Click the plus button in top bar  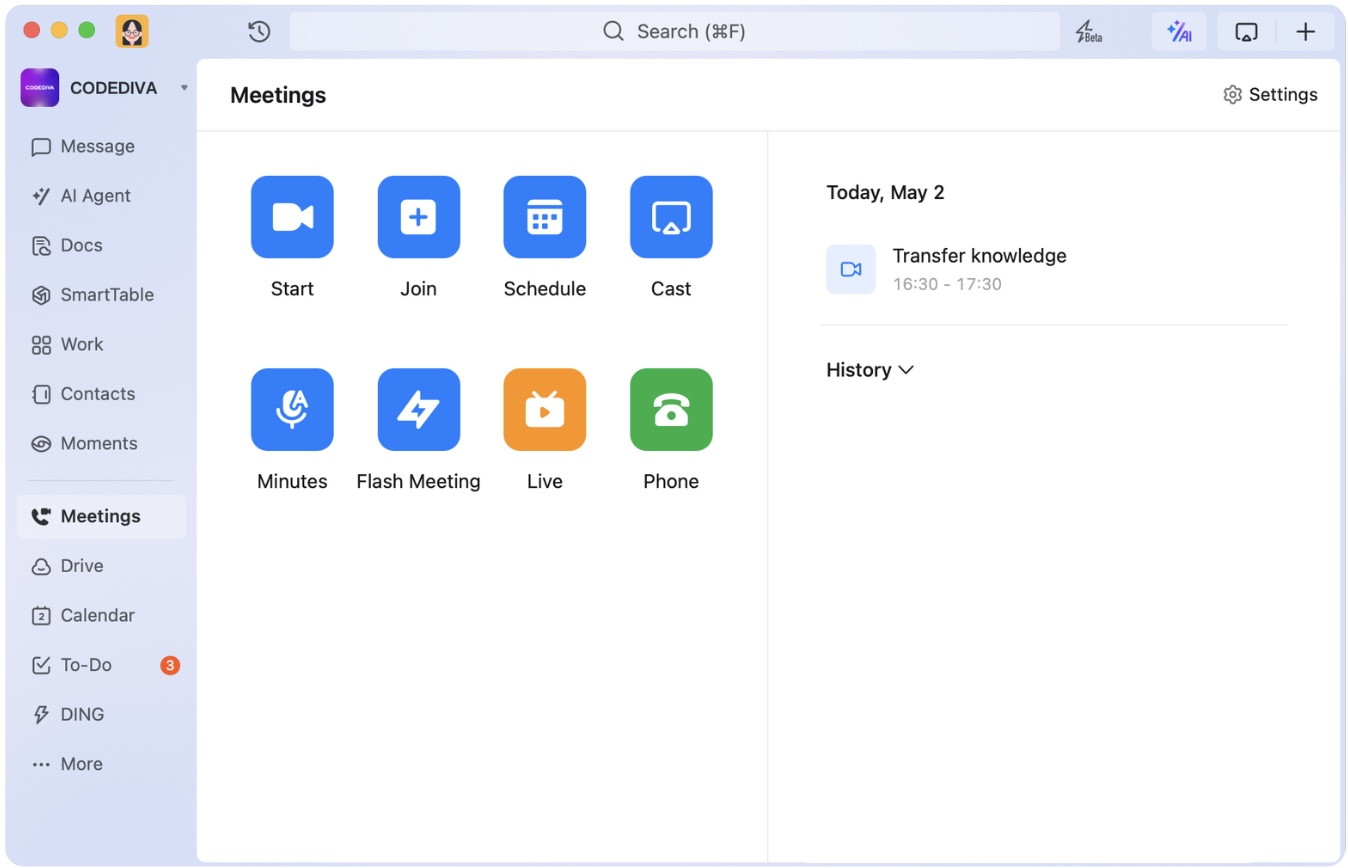[1305, 32]
